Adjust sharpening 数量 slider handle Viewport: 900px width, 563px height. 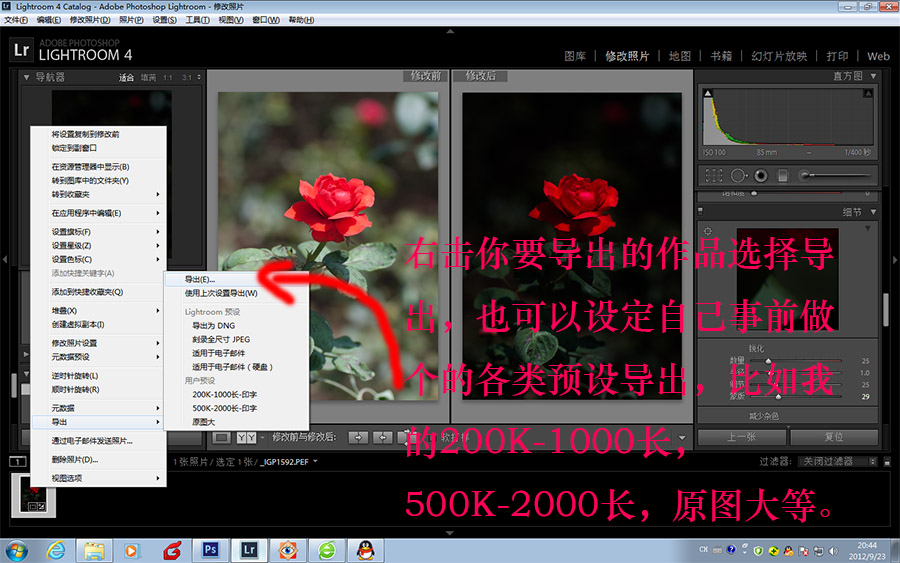[768, 361]
